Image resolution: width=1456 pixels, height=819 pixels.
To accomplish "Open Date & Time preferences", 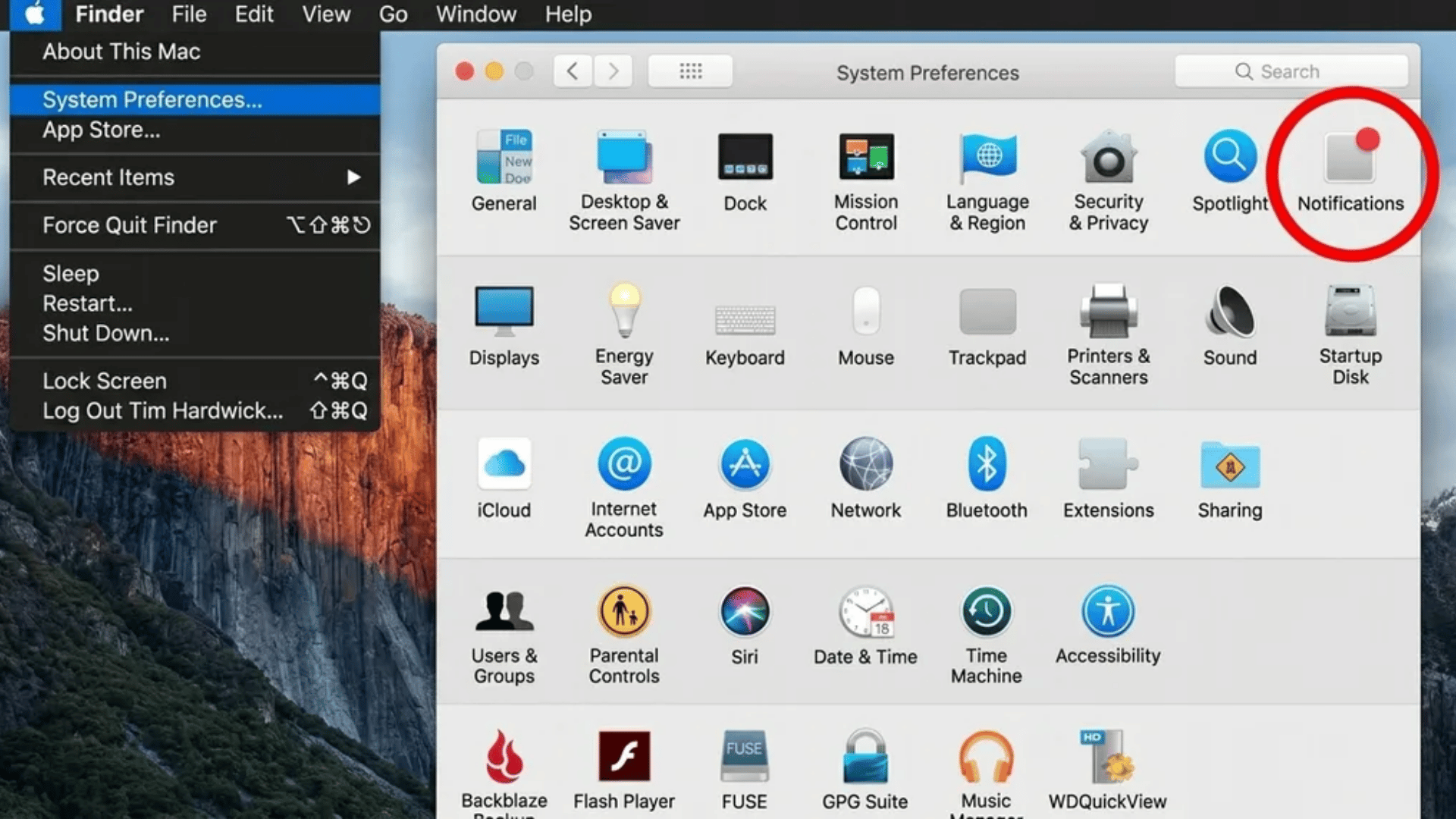I will tap(866, 626).
